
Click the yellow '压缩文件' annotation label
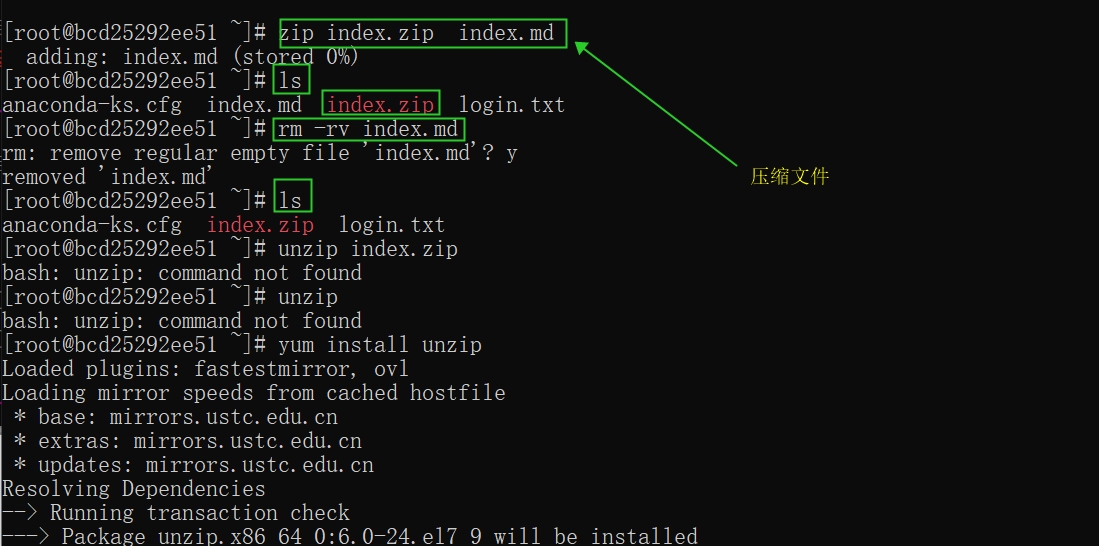[x=790, y=177]
